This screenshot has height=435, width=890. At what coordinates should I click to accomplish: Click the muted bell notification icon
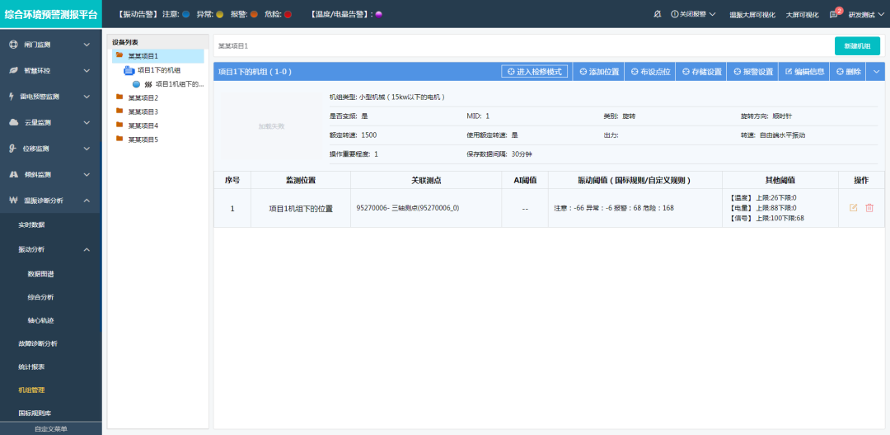coord(657,14)
